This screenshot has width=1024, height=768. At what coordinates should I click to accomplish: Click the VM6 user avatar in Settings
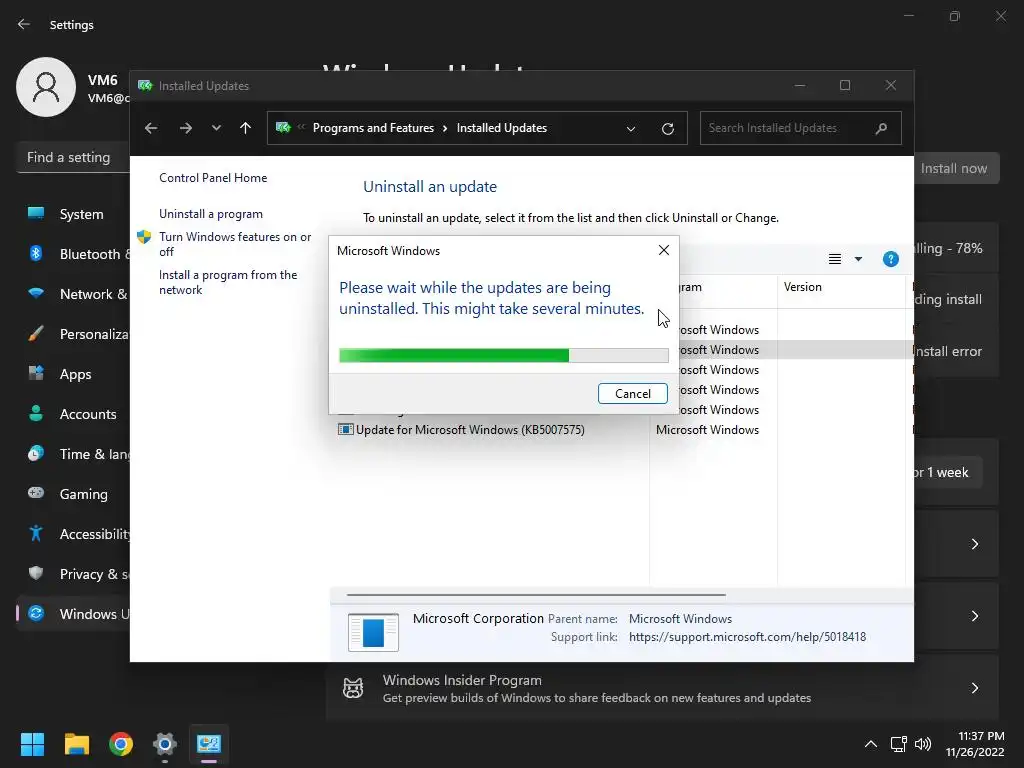pyautogui.click(x=46, y=87)
